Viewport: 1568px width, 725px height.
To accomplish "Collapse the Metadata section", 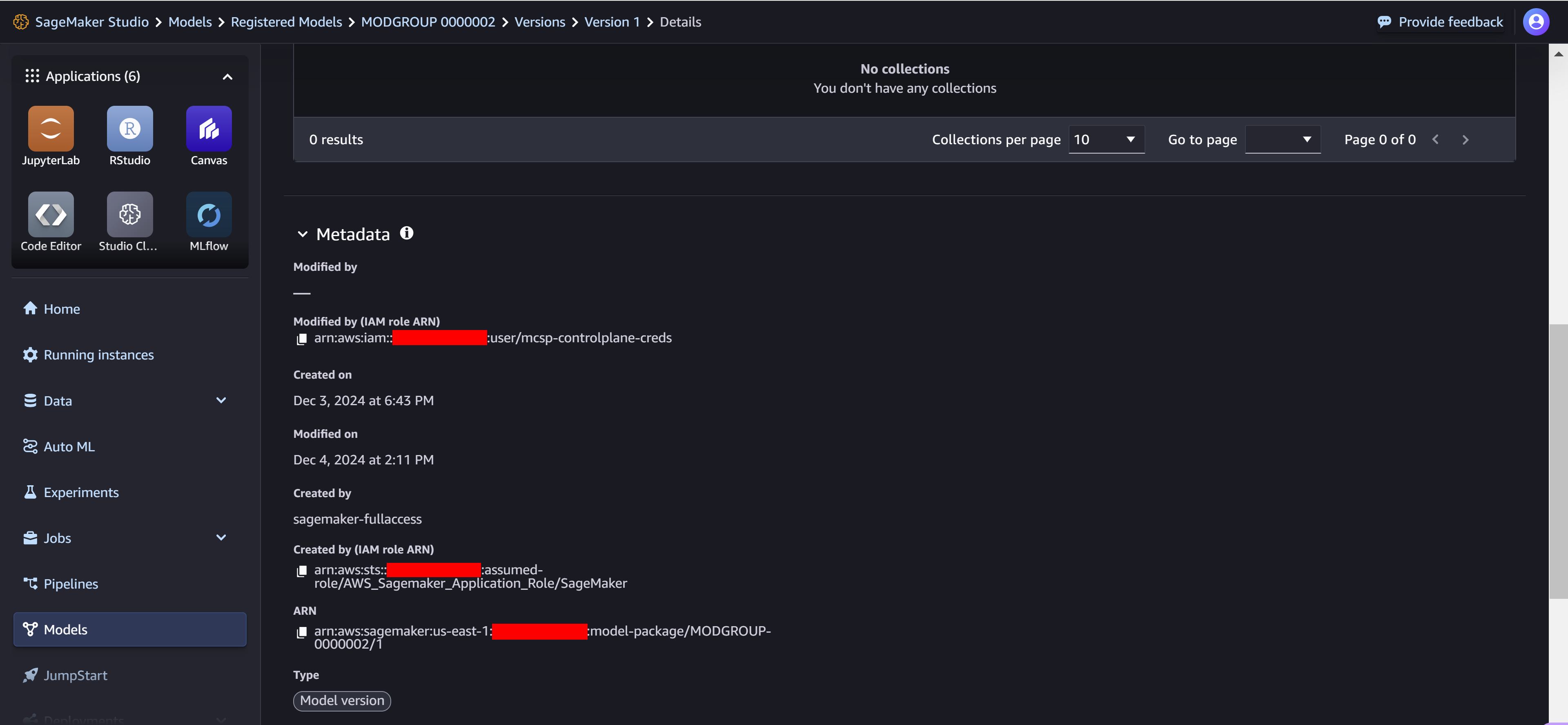I will (x=303, y=234).
